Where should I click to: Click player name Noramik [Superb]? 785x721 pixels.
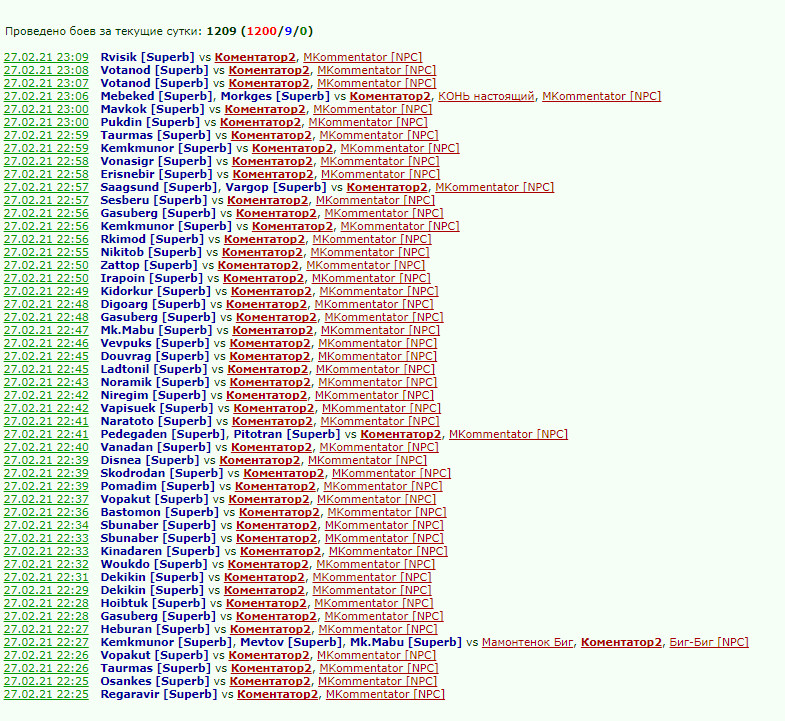coord(155,383)
